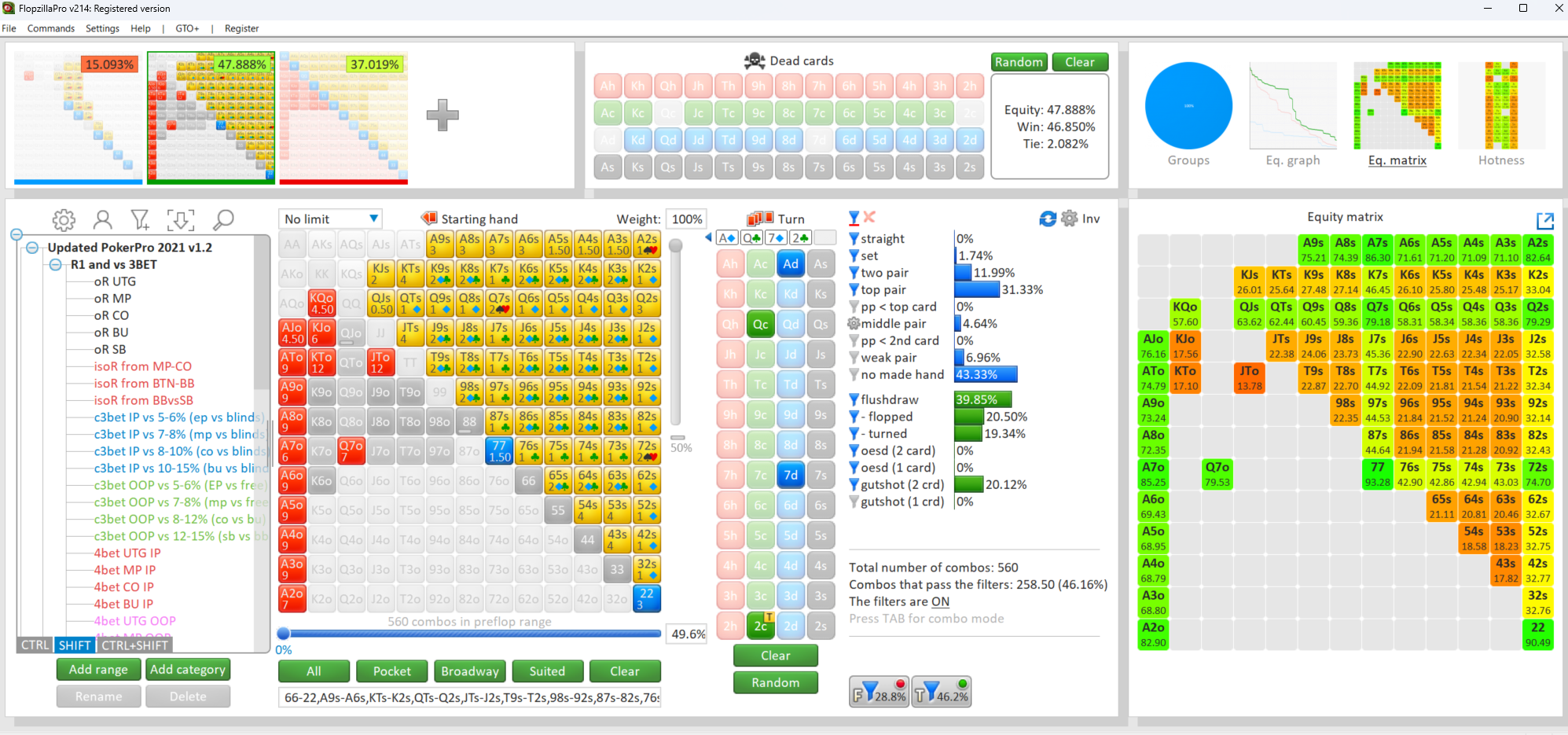Collapse the topmost root tree expander
This screenshot has height=735, width=1568.
click(x=16, y=234)
